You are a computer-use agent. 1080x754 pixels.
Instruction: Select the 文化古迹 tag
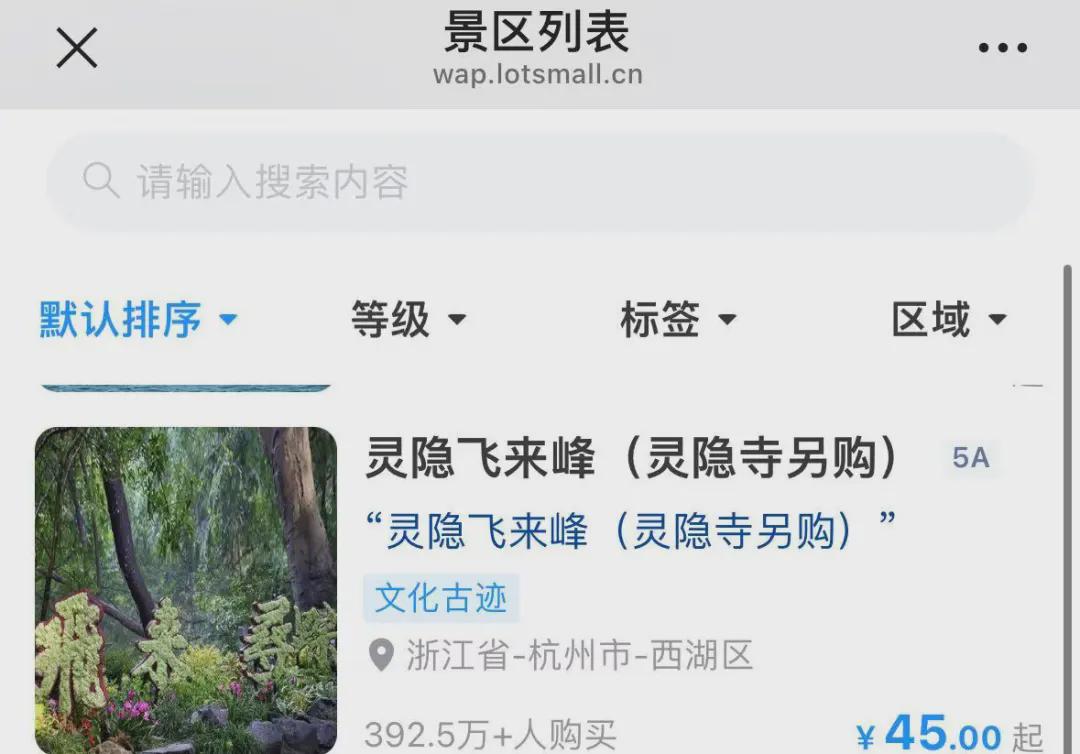[x=441, y=598]
